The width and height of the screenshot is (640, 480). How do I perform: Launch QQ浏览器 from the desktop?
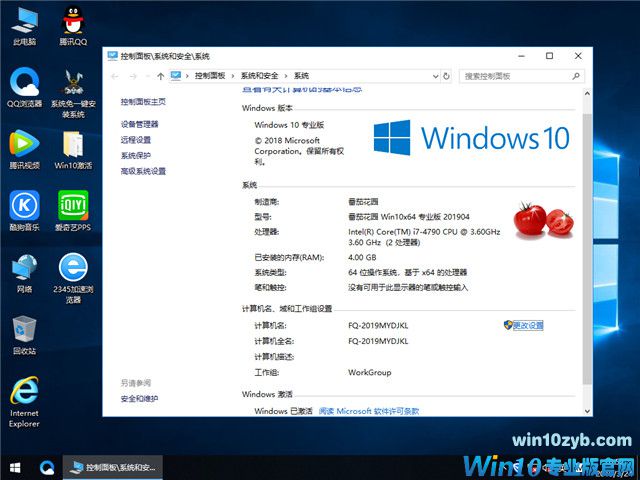tap(24, 87)
